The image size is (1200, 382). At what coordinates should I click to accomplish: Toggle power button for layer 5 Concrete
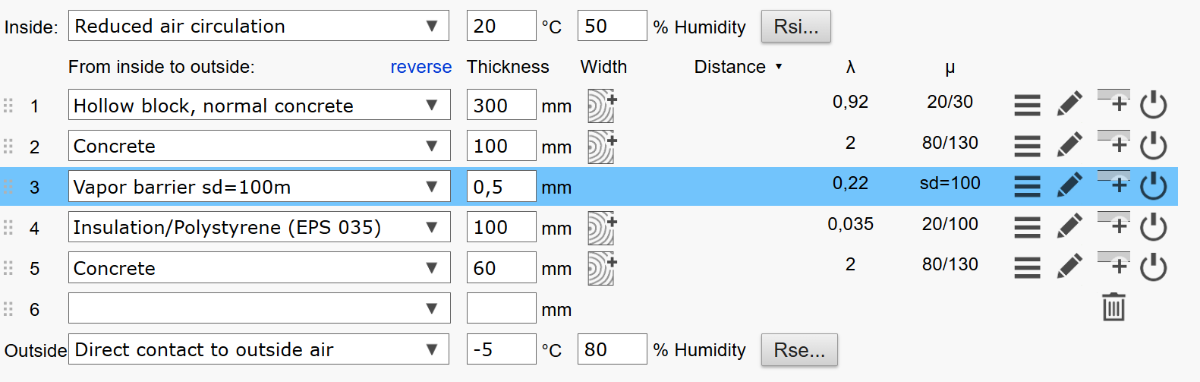pyautogui.click(x=1154, y=267)
